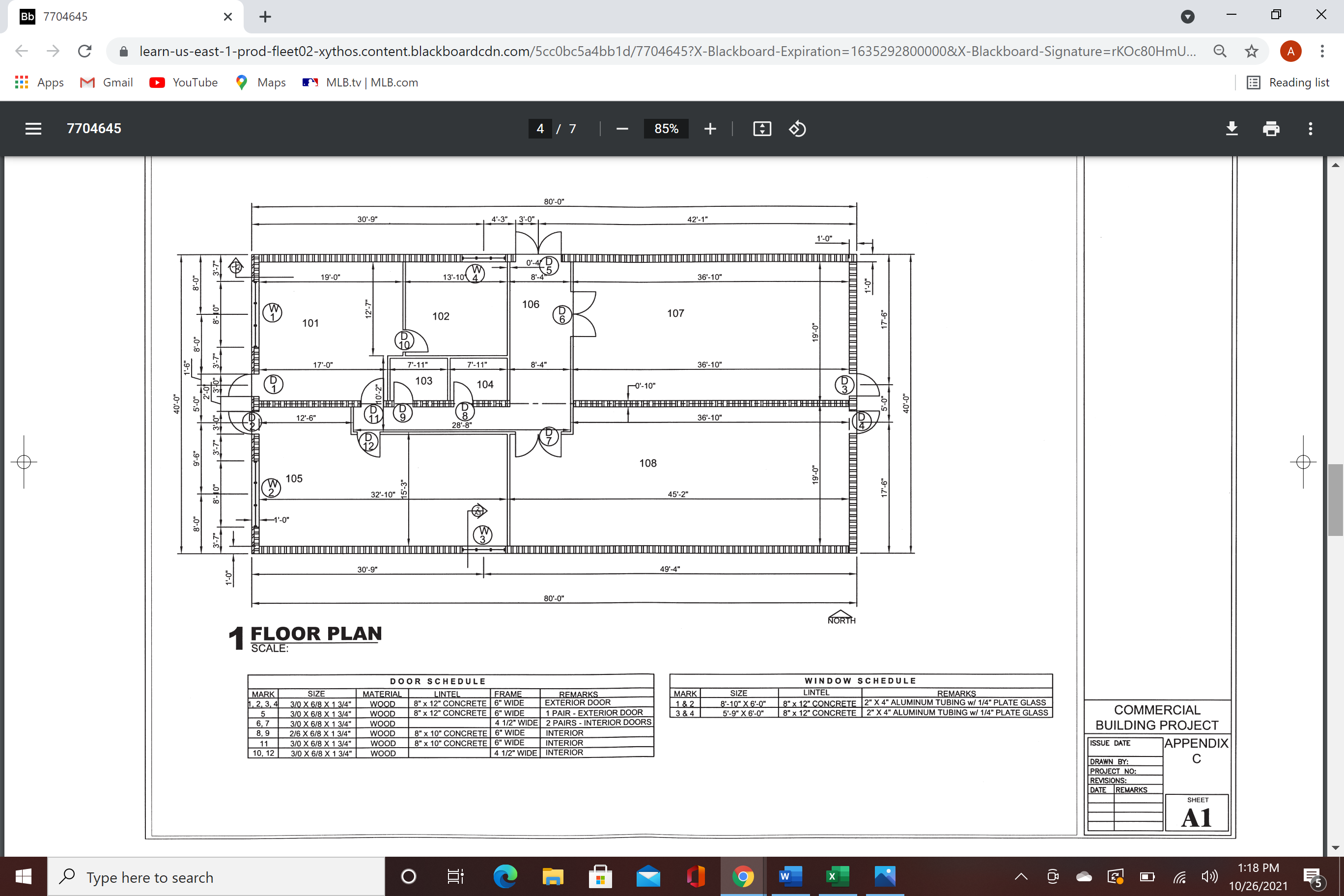
Task: Zoom in the PDF with plus button
Action: click(710, 129)
